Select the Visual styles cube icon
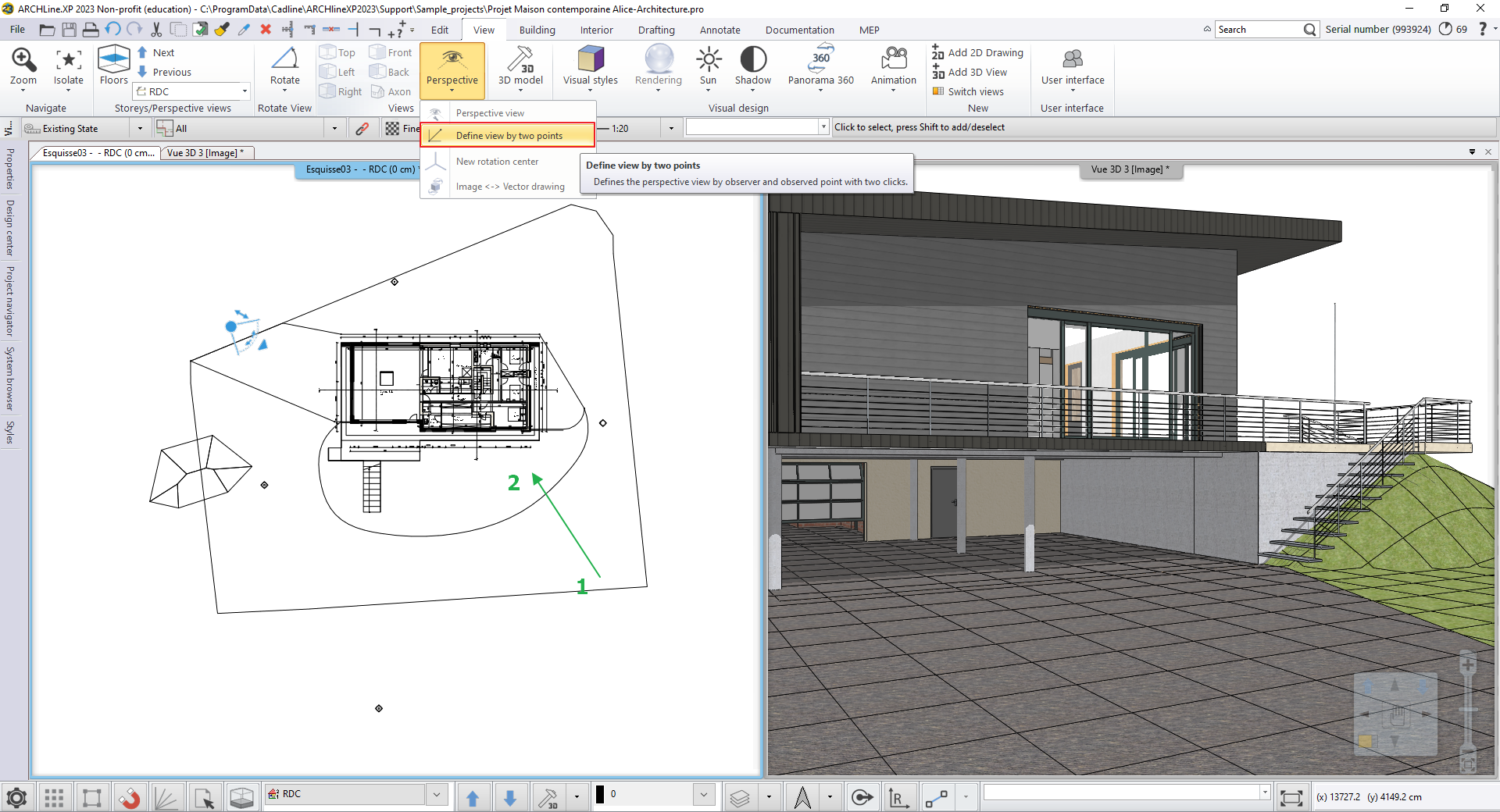Viewport: 1500px width, 812px height. pos(590,60)
